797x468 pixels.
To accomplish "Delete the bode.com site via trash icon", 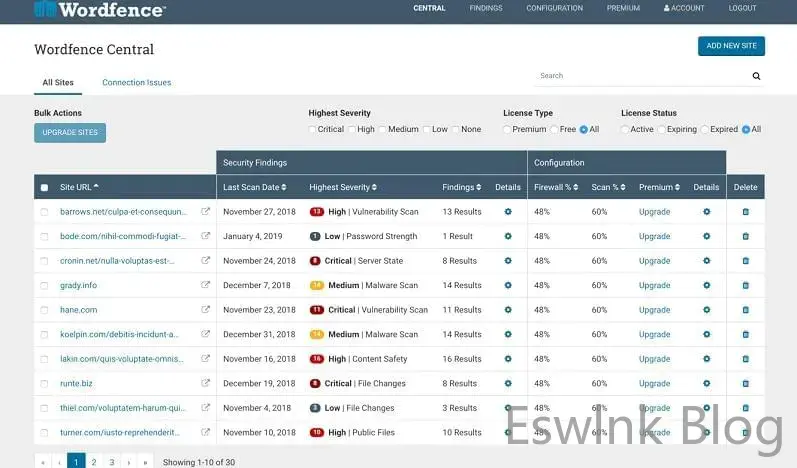I will (745, 236).
